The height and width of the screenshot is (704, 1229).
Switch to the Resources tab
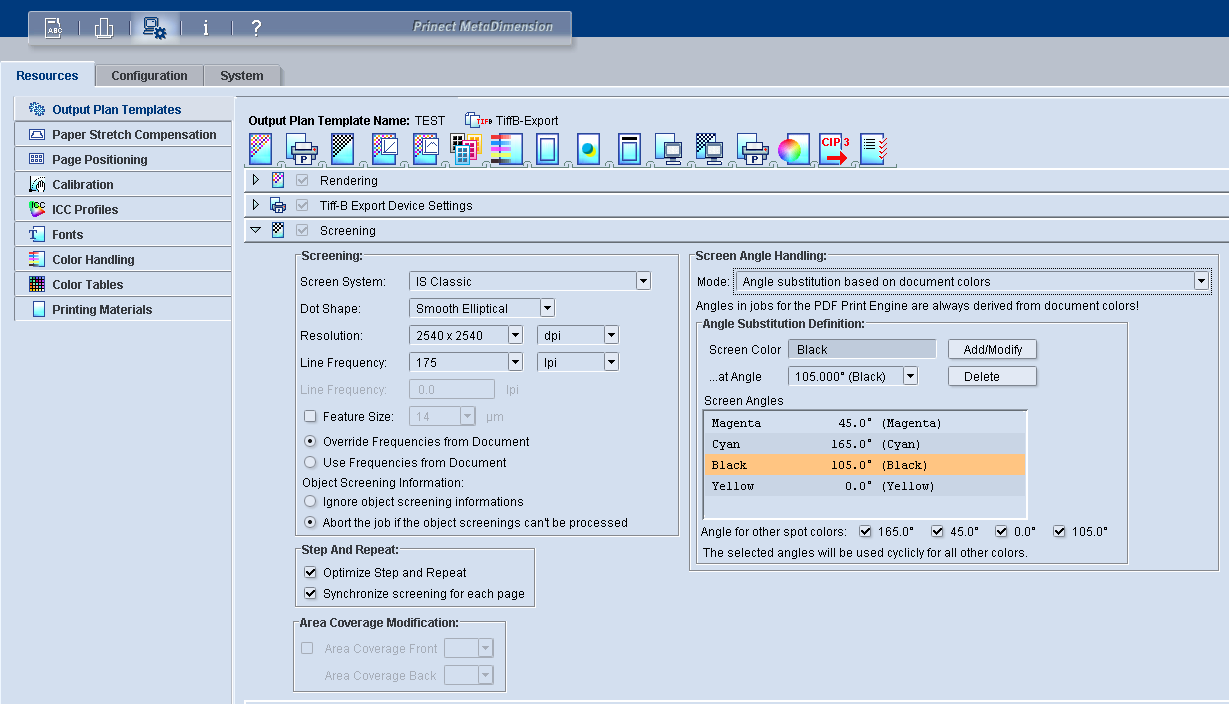[48, 75]
